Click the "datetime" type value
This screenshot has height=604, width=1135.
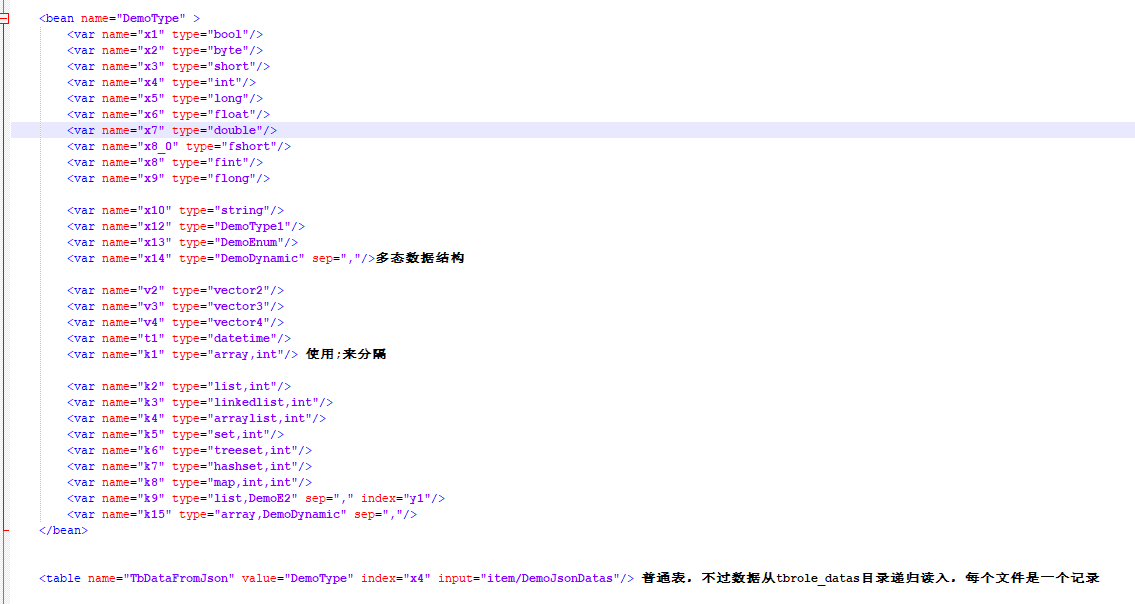point(246,338)
